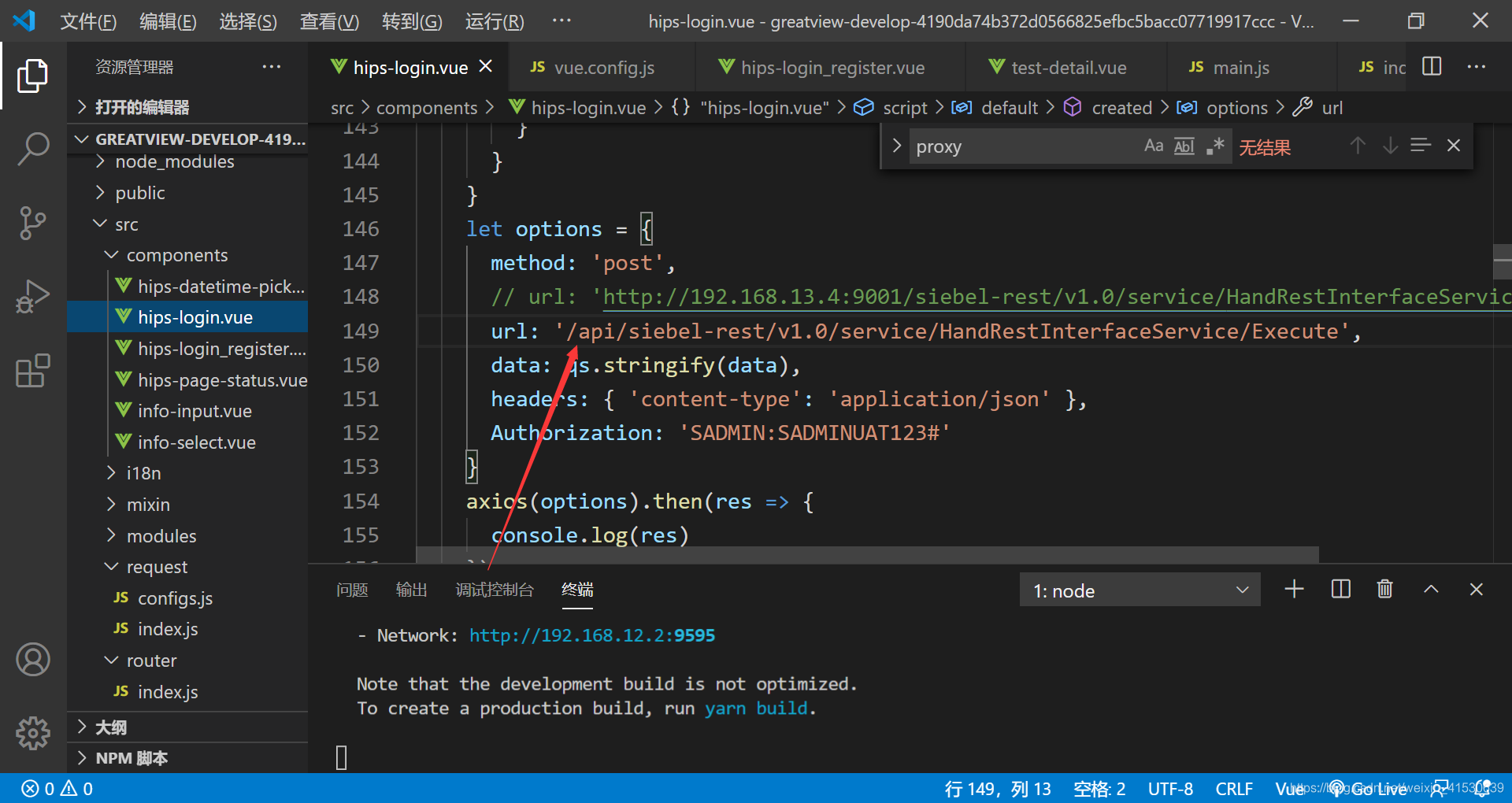Close the find widget

click(x=1454, y=146)
